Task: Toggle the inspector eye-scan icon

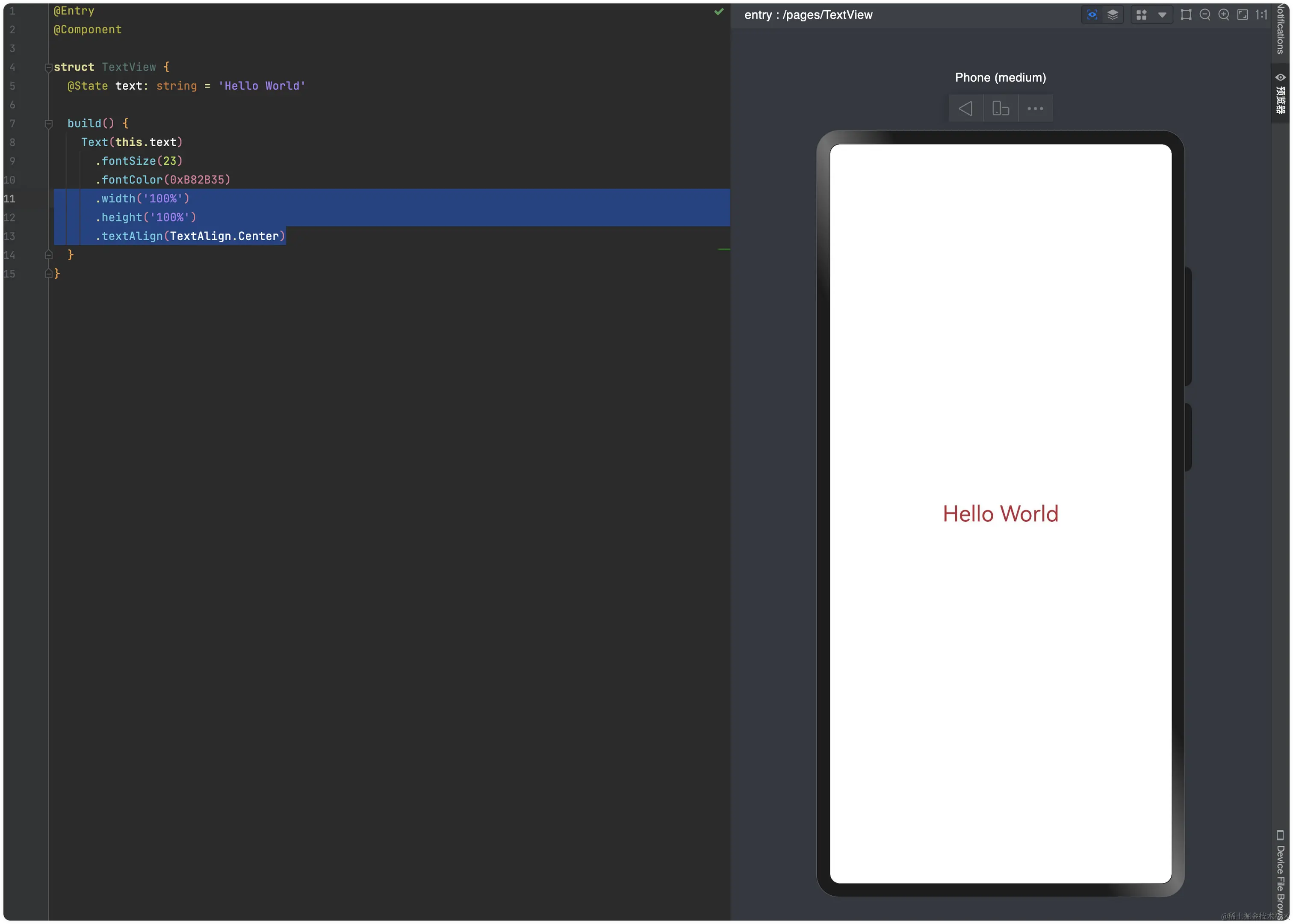Action: [1092, 15]
